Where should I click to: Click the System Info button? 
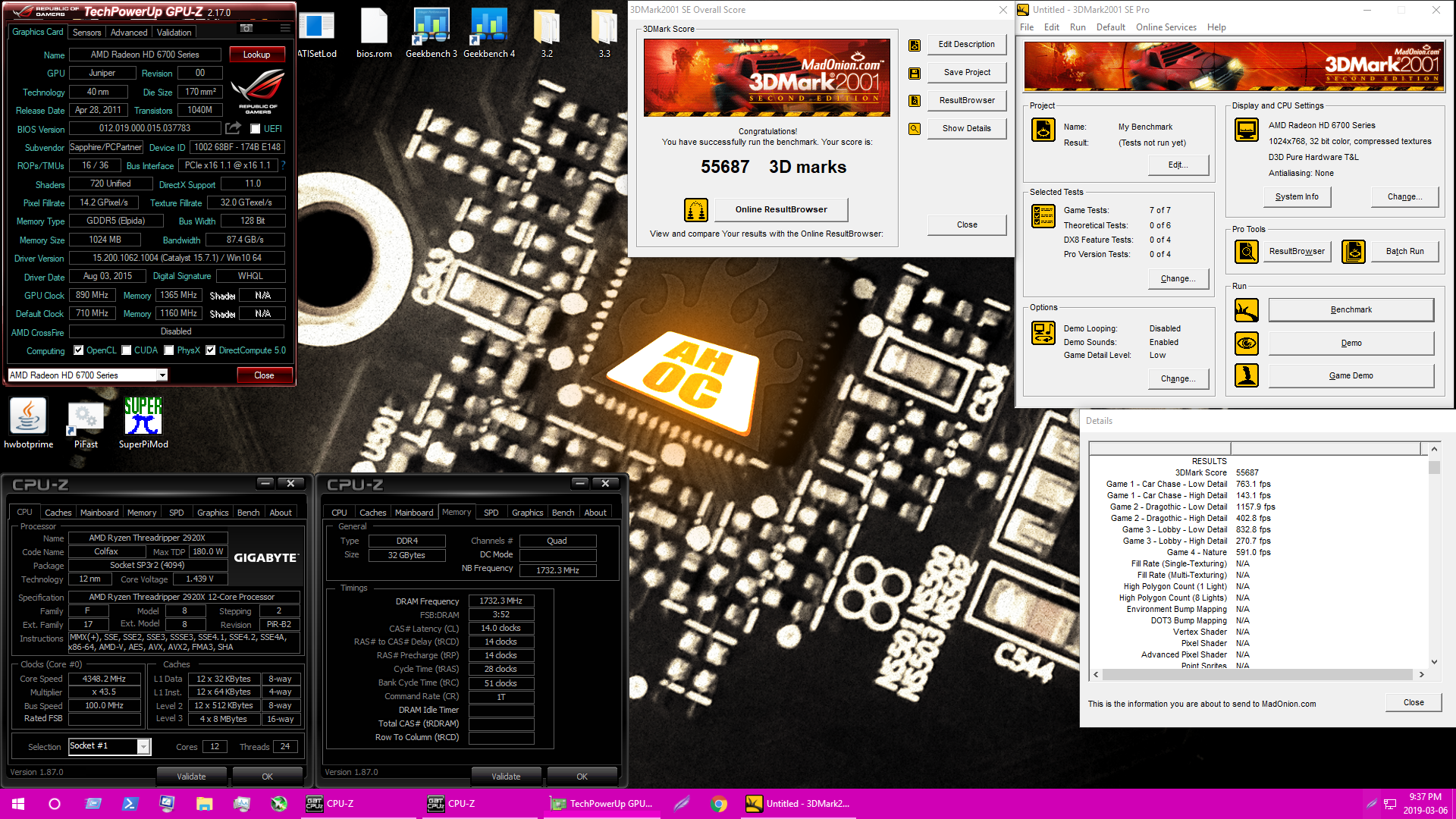(x=1297, y=196)
